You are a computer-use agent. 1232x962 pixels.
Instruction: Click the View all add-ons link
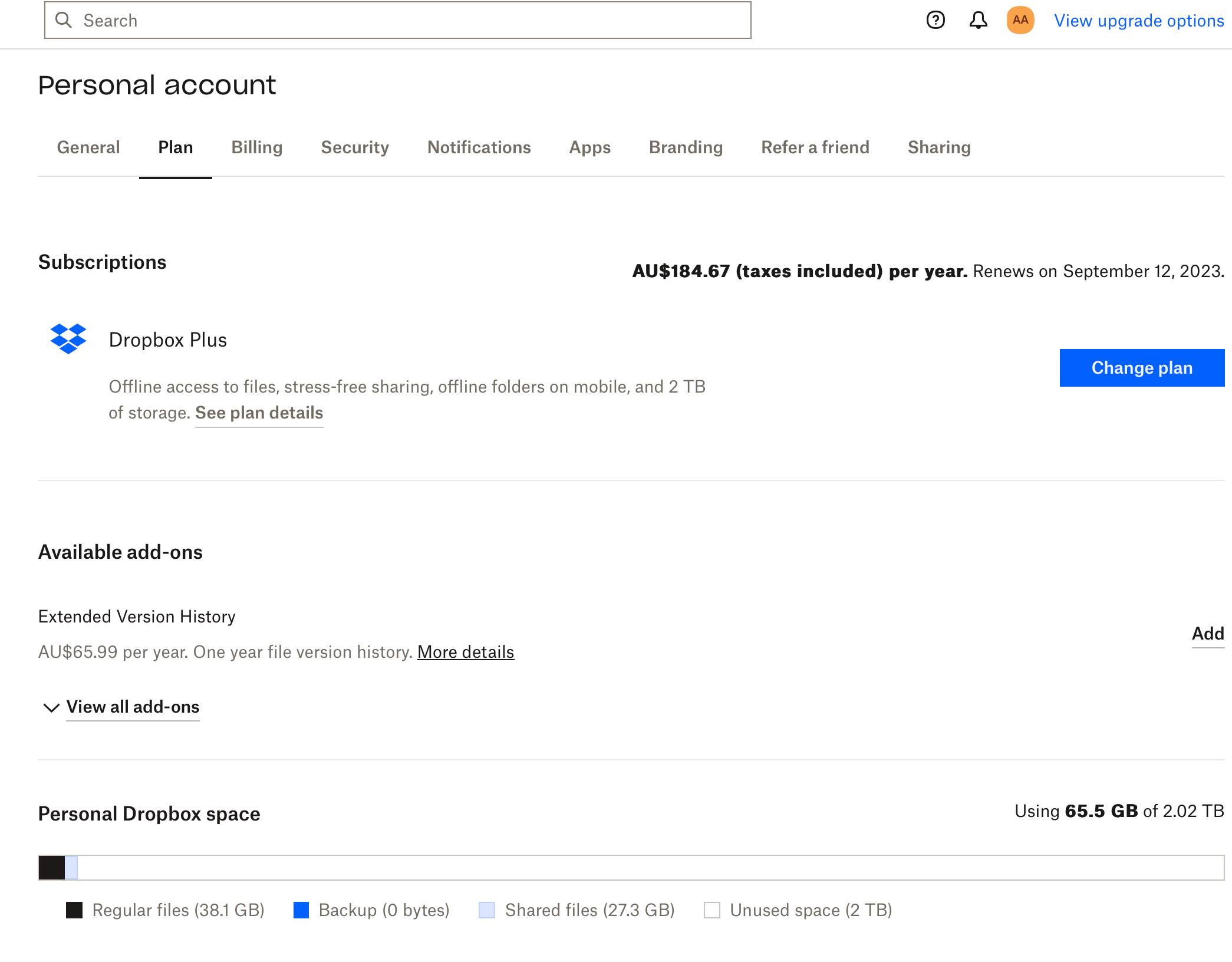pos(133,707)
